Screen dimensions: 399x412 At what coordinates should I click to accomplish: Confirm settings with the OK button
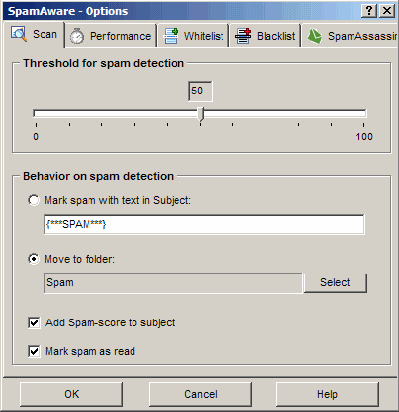point(71,394)
